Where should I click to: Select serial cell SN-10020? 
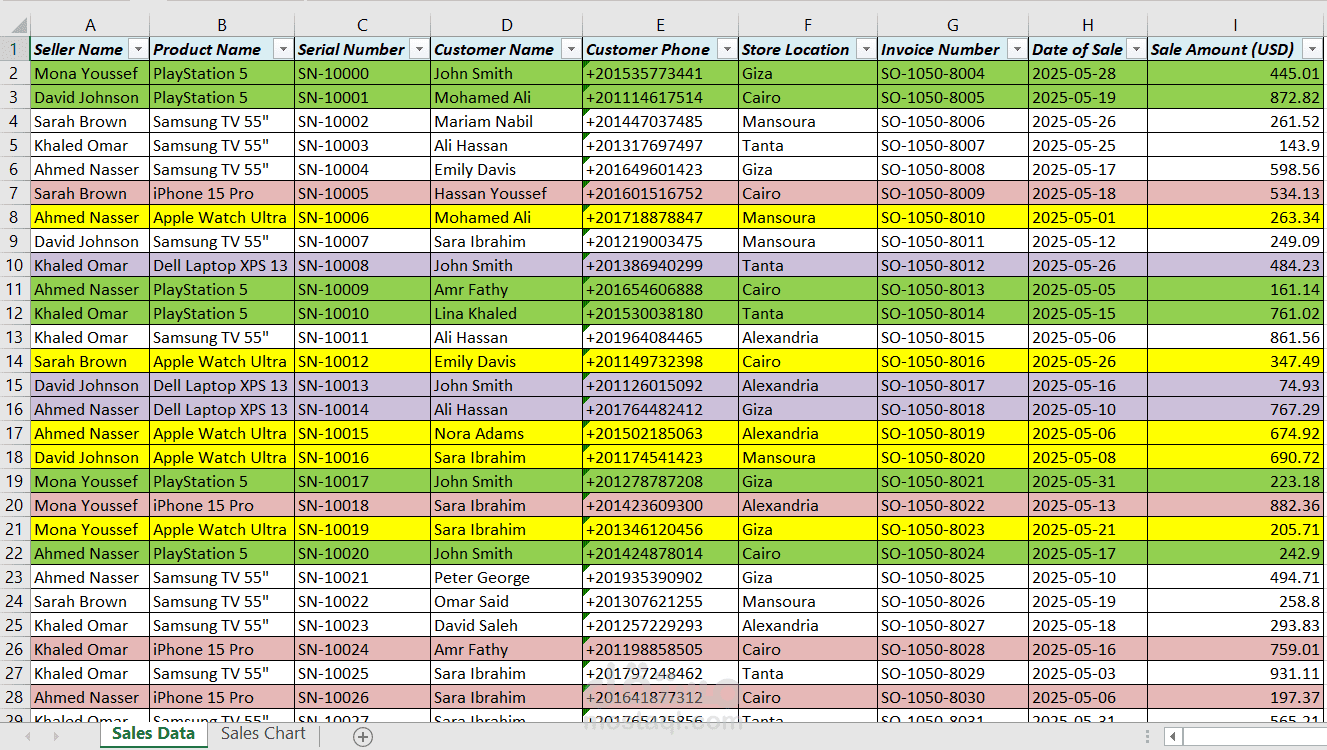tap(362, 553)
